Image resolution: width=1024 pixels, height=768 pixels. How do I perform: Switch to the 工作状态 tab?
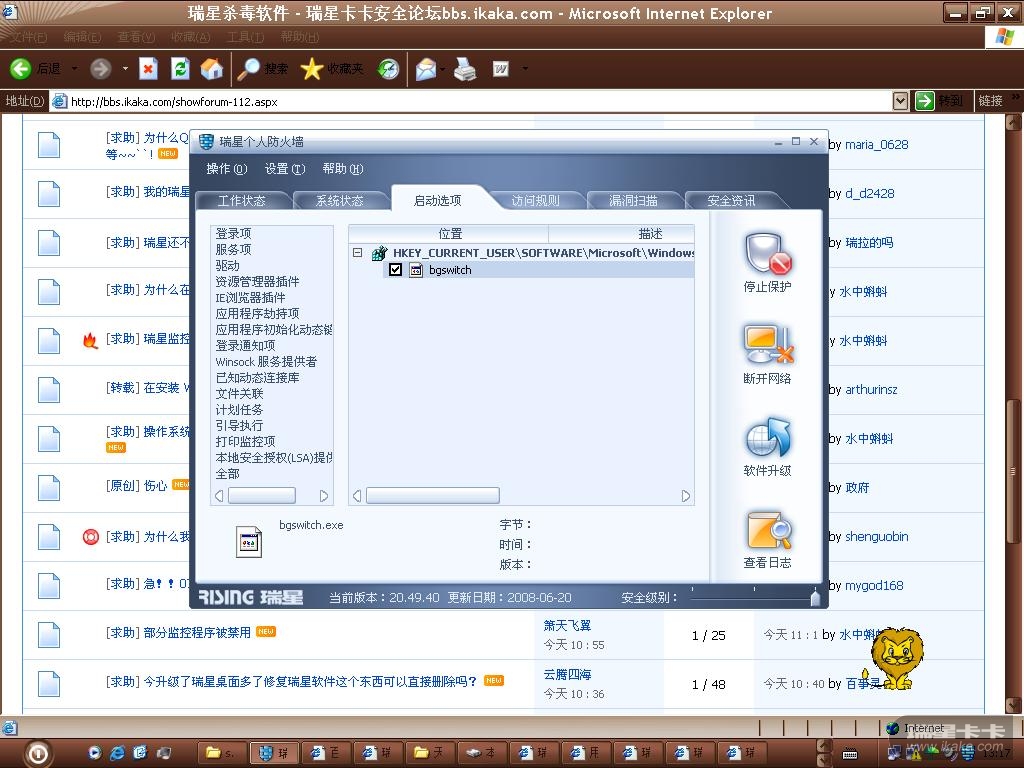point(242,200)
